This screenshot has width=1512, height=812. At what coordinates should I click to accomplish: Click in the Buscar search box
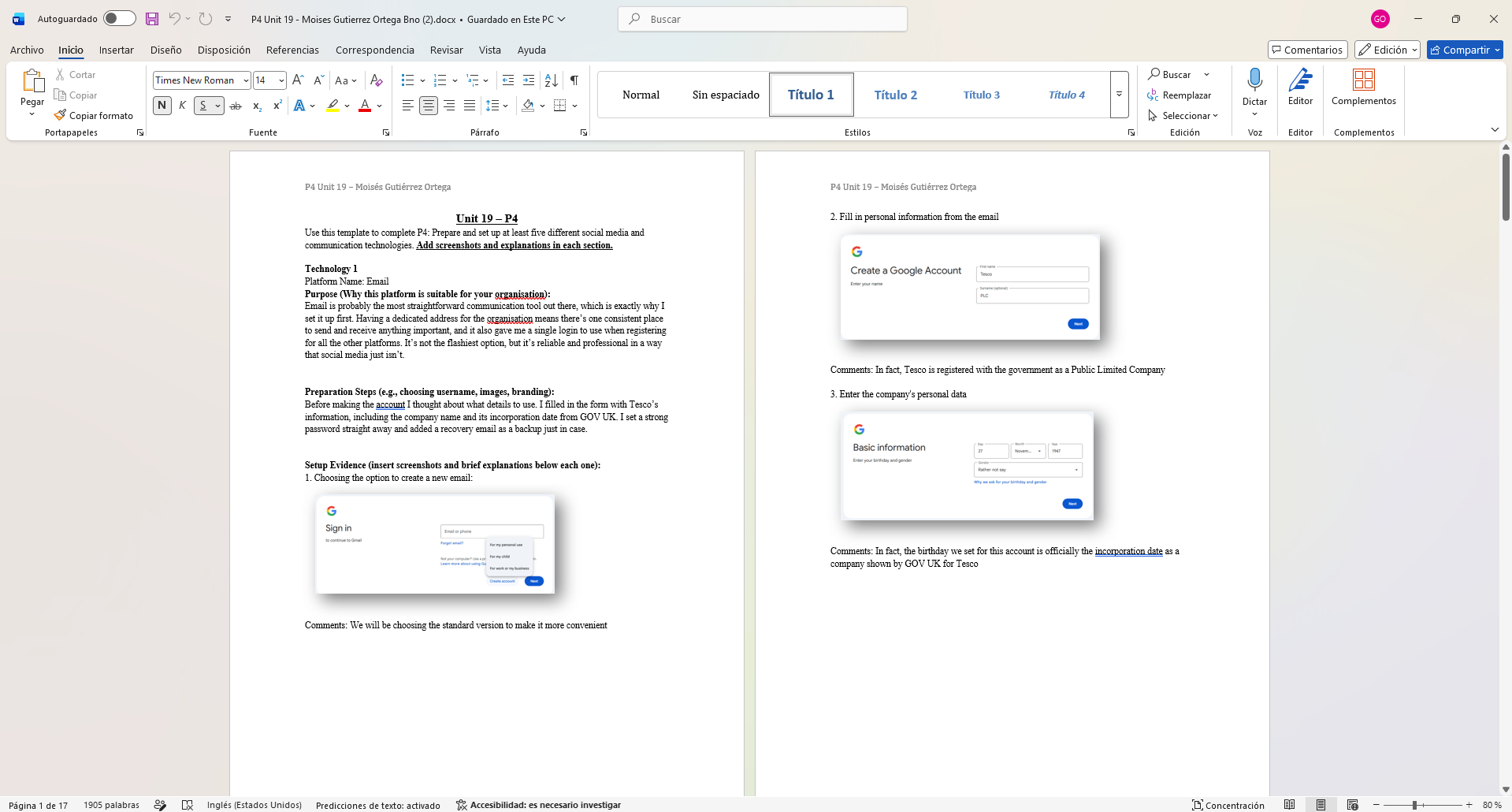click(763, 19)
